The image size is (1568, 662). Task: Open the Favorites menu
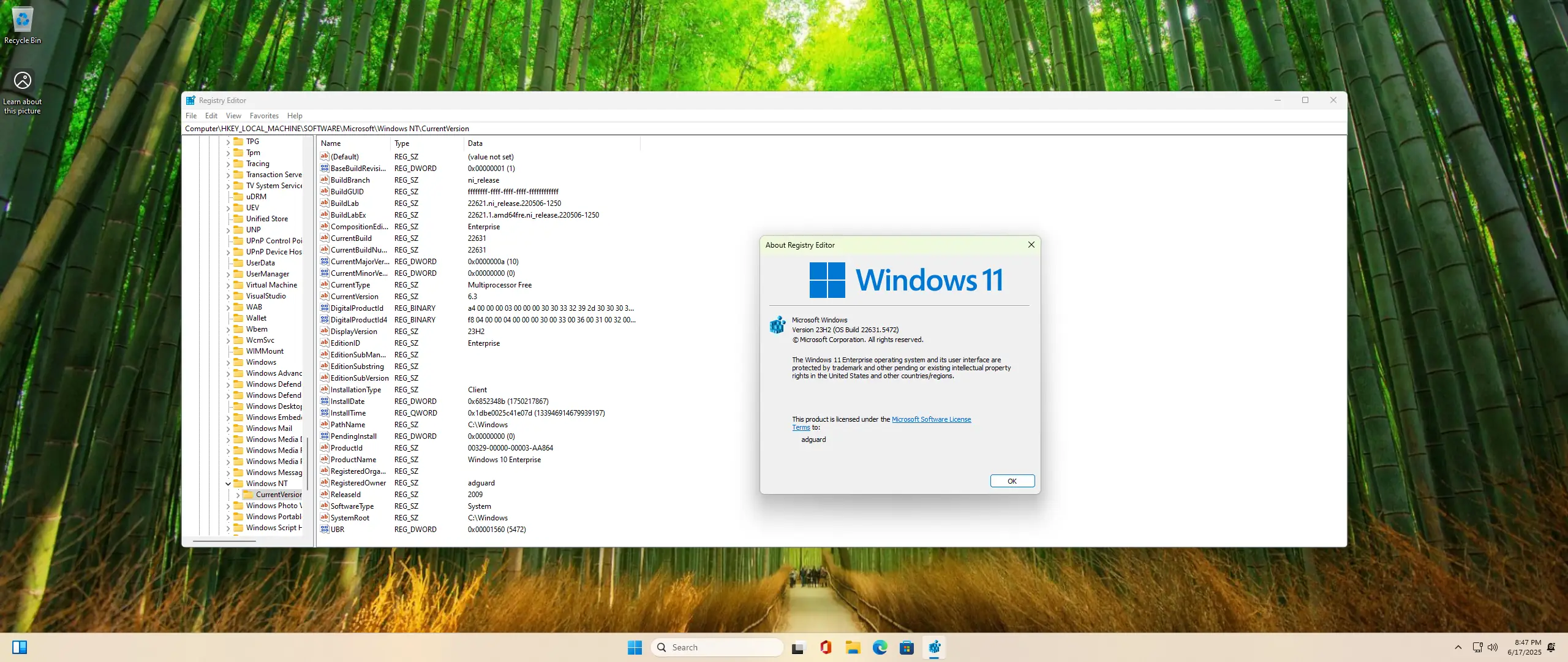[x=264, y=116]
